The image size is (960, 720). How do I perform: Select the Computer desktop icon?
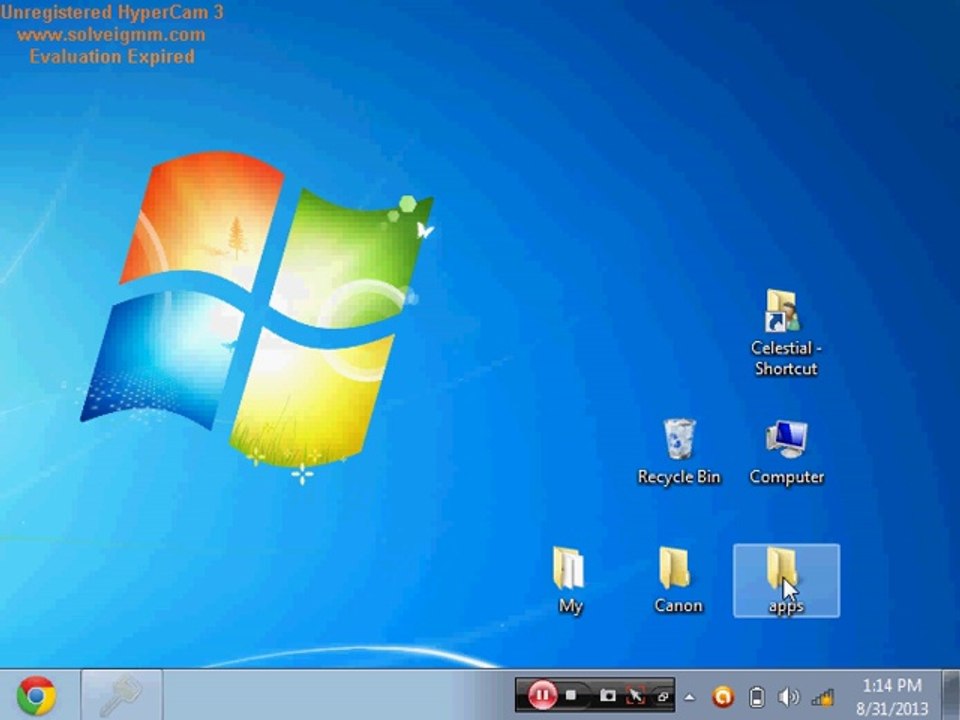coord(787,452)
